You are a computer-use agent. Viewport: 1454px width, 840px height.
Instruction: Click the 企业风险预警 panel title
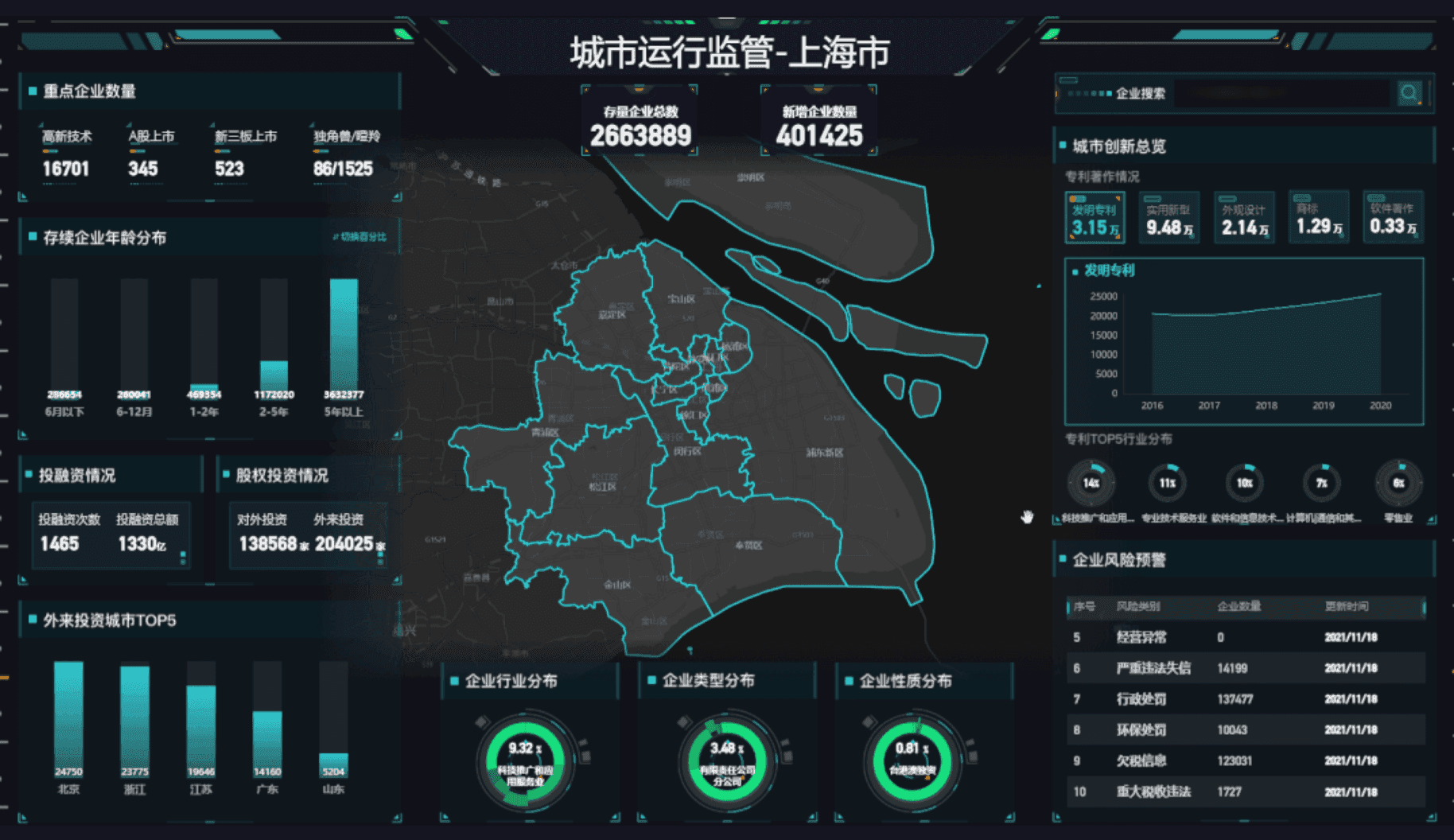point(1119,560)
